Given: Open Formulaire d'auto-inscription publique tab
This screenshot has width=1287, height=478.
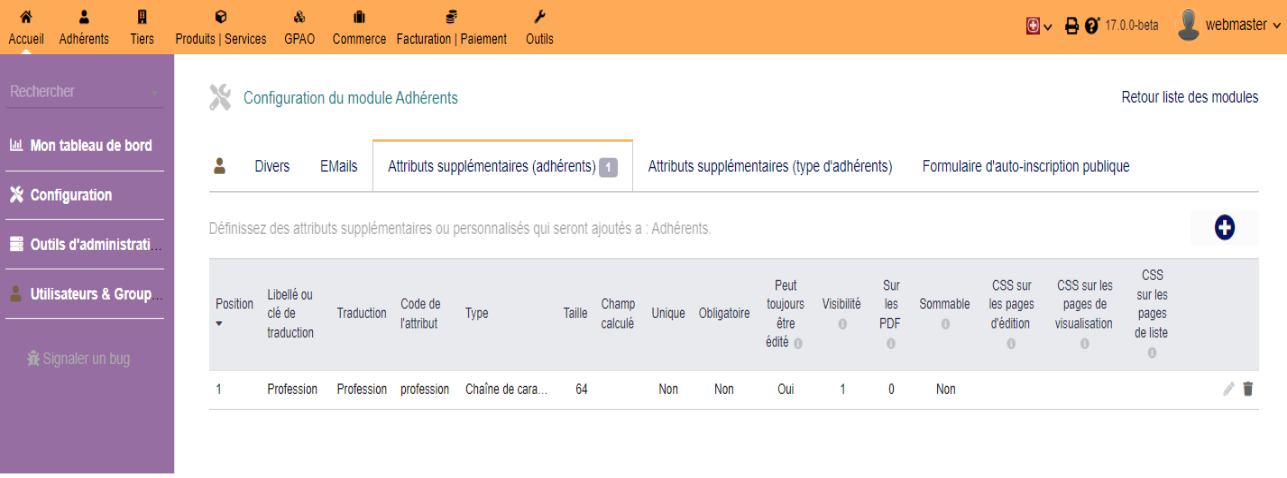Looking at the screenshot, I should (x=1026, y=167).
